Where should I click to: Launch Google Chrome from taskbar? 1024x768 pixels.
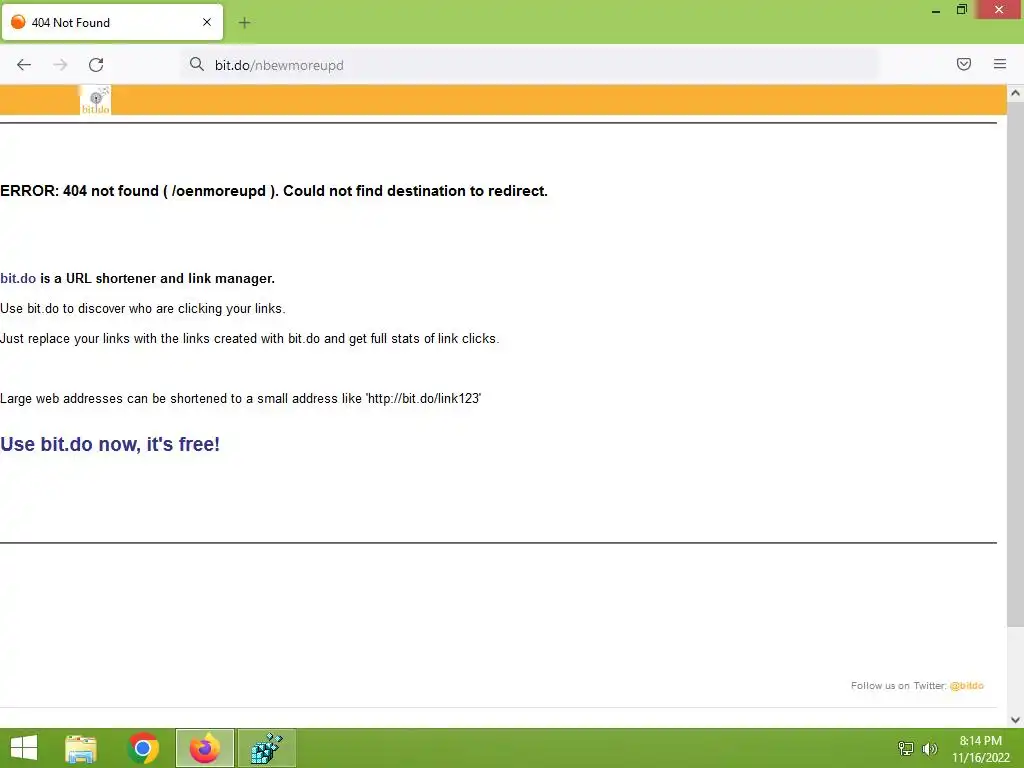coord(143,748)
